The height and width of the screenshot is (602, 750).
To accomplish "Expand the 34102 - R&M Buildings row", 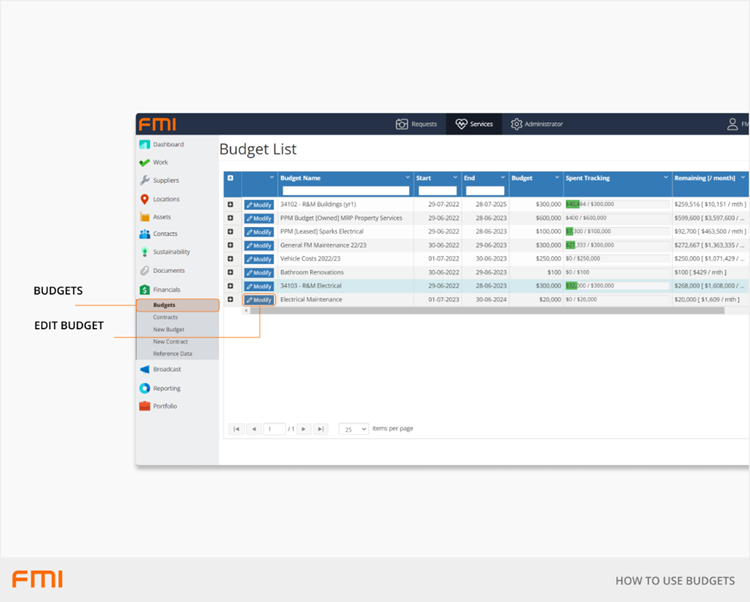I will click(231, 204).
